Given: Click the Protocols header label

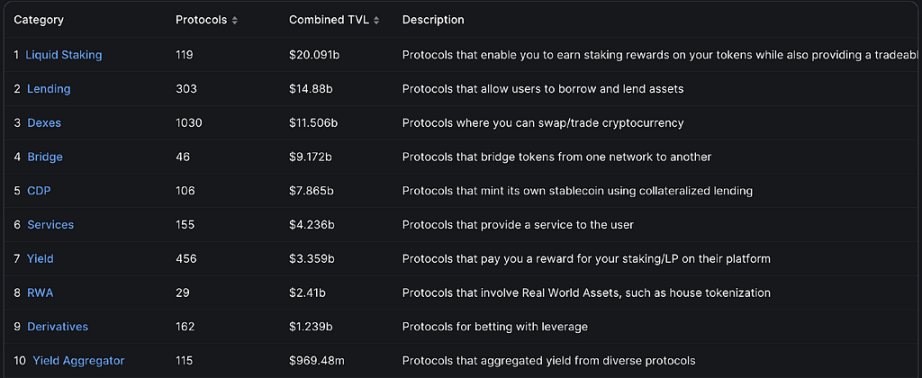Looking at the screenshot, I should pos(201,20).
